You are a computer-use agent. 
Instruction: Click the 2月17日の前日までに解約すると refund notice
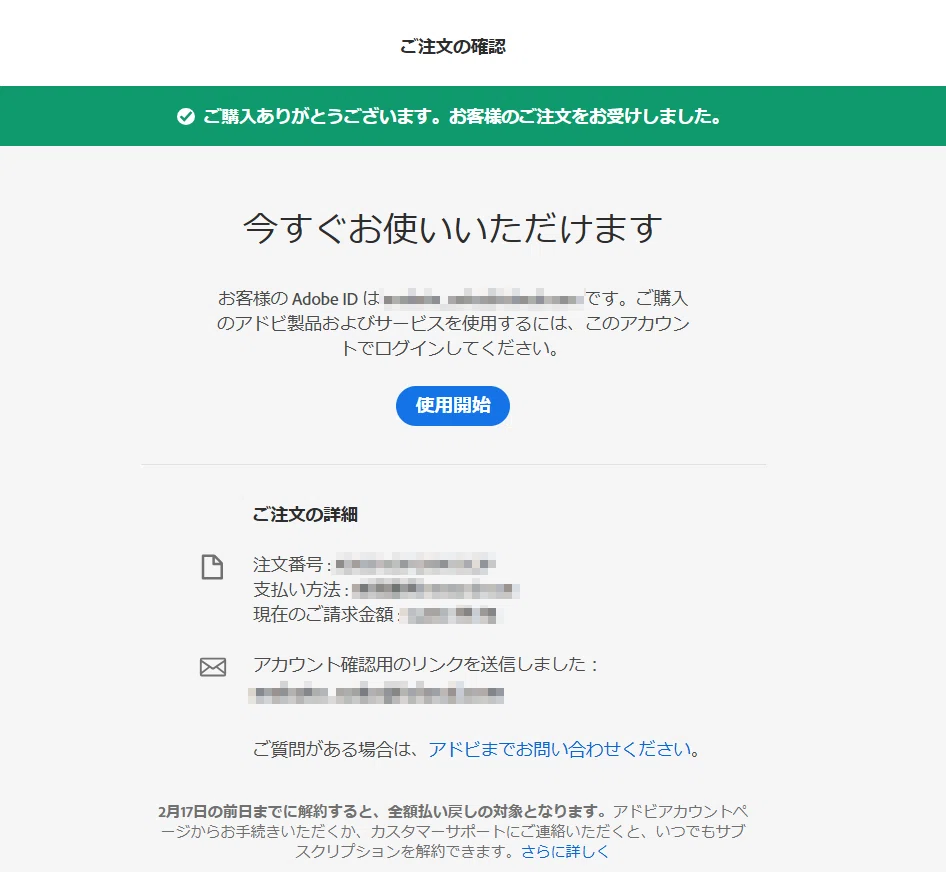(381, 810)
